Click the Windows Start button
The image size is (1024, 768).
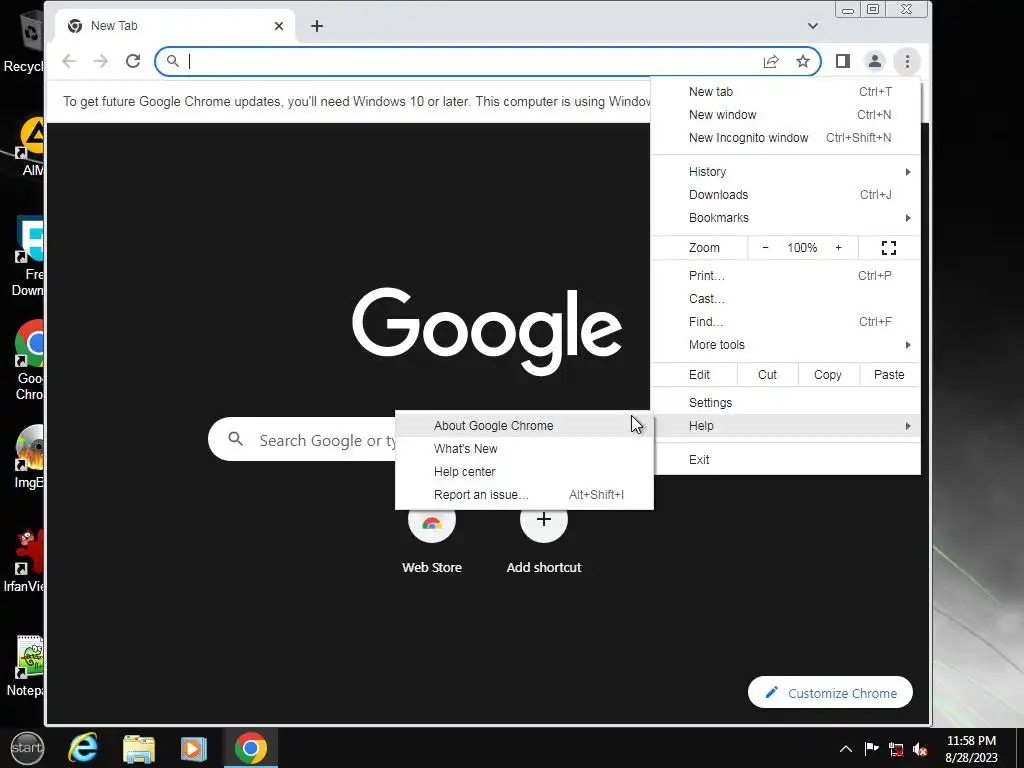(27, 748)
